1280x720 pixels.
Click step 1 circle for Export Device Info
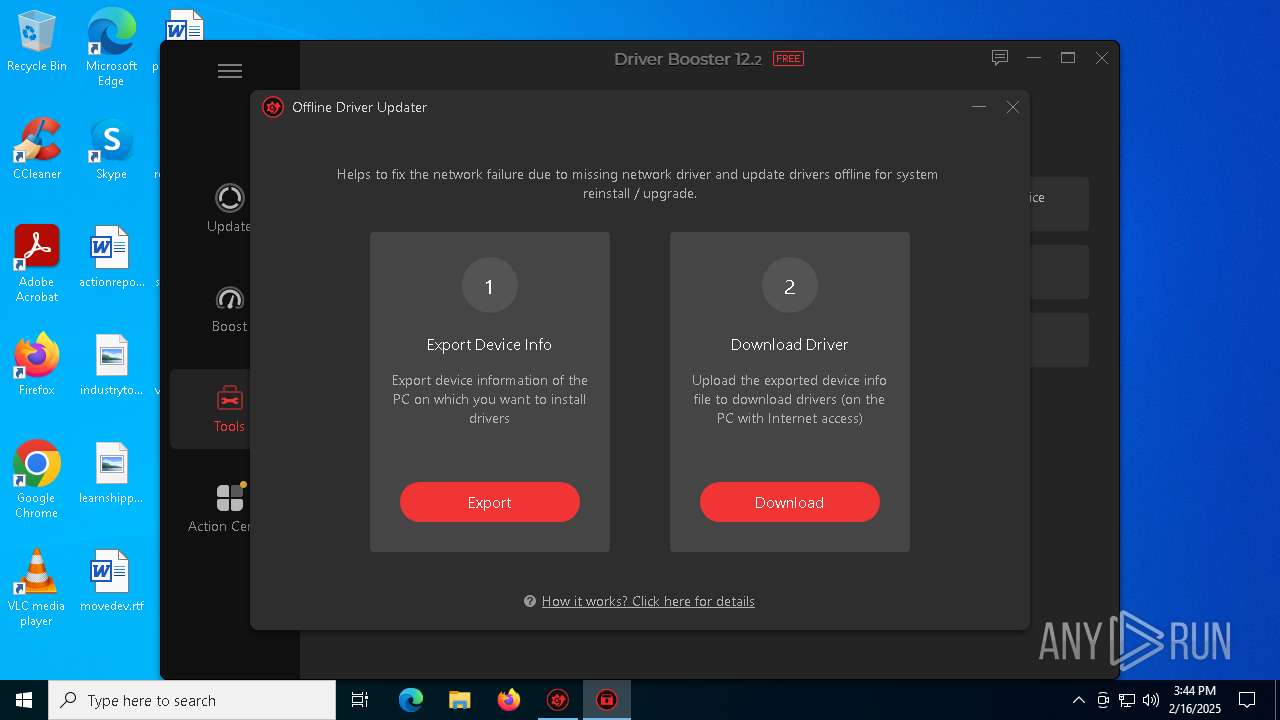coord(489,286)
